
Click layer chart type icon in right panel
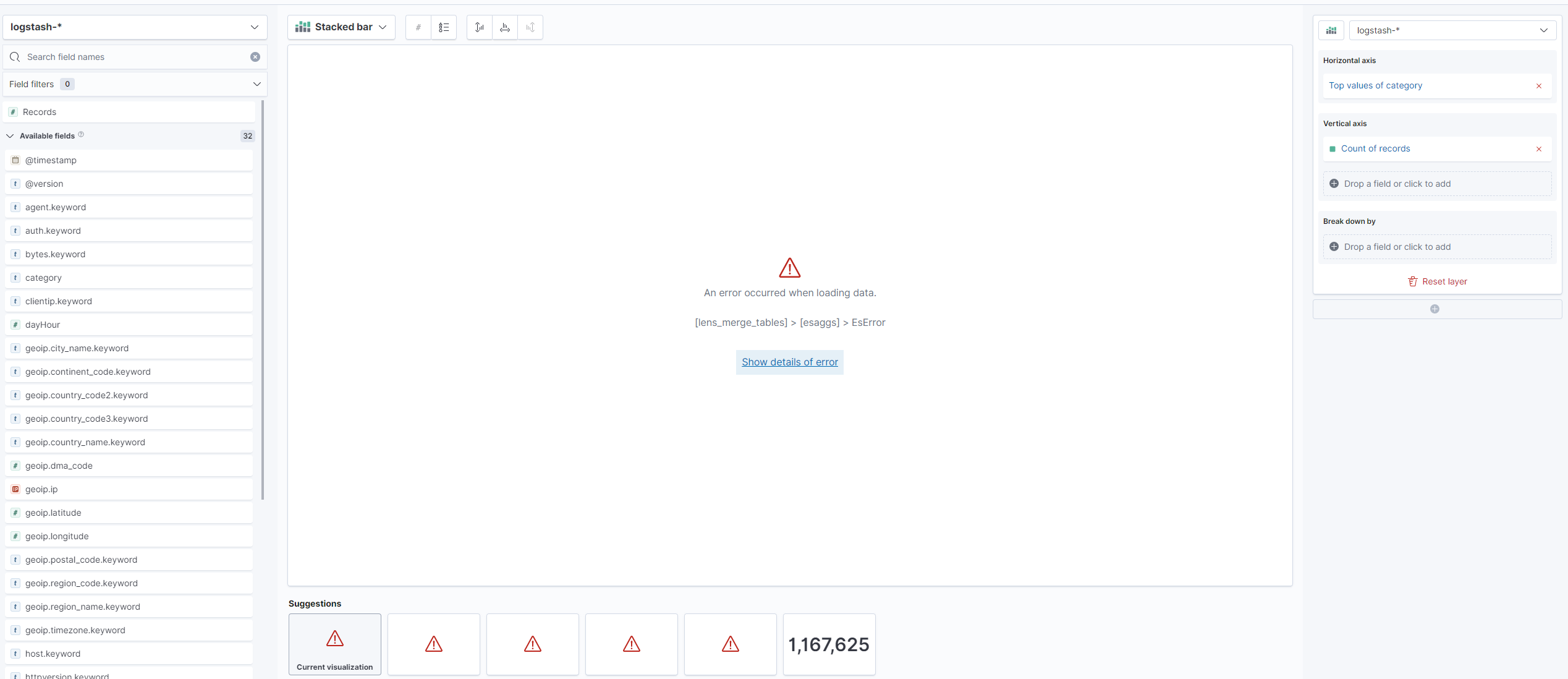point(1331,30)
